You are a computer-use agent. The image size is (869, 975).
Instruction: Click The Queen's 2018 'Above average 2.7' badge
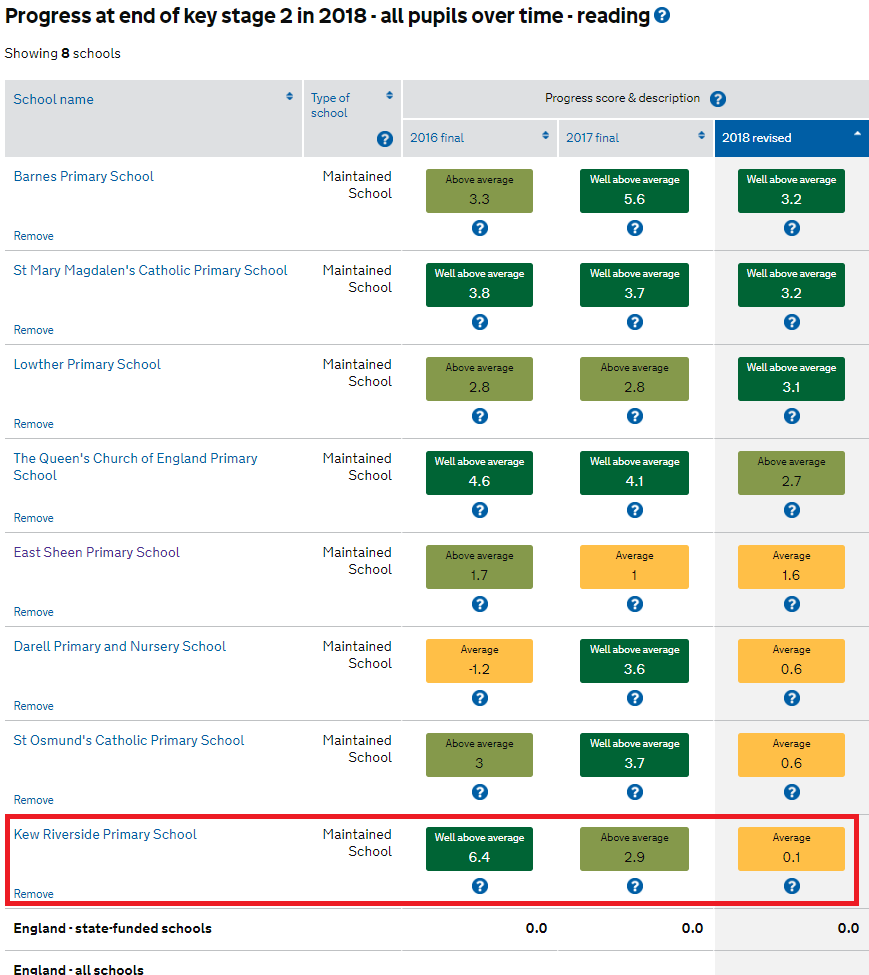[791, 473]
